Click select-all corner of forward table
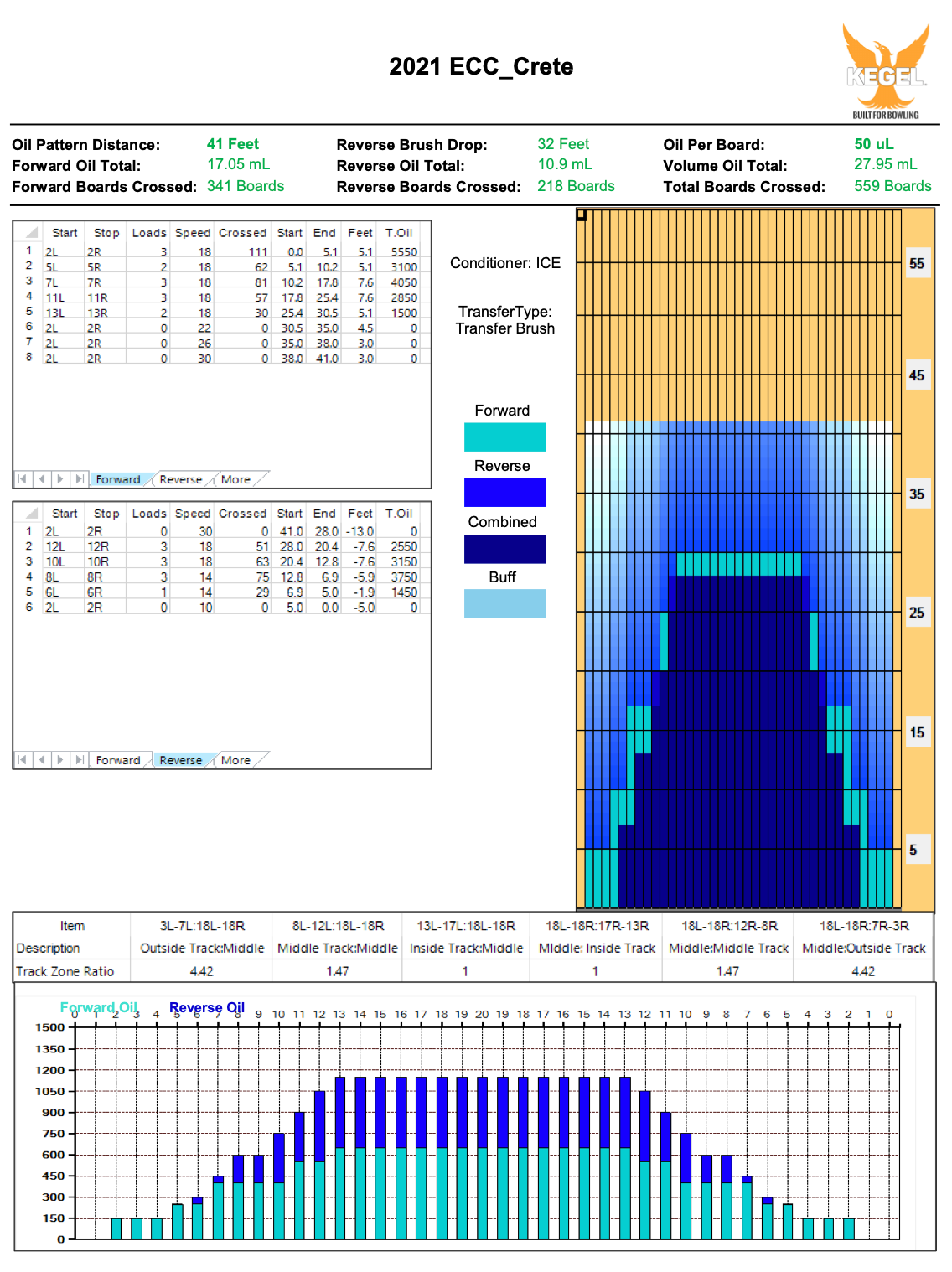 tap(29, 233)
